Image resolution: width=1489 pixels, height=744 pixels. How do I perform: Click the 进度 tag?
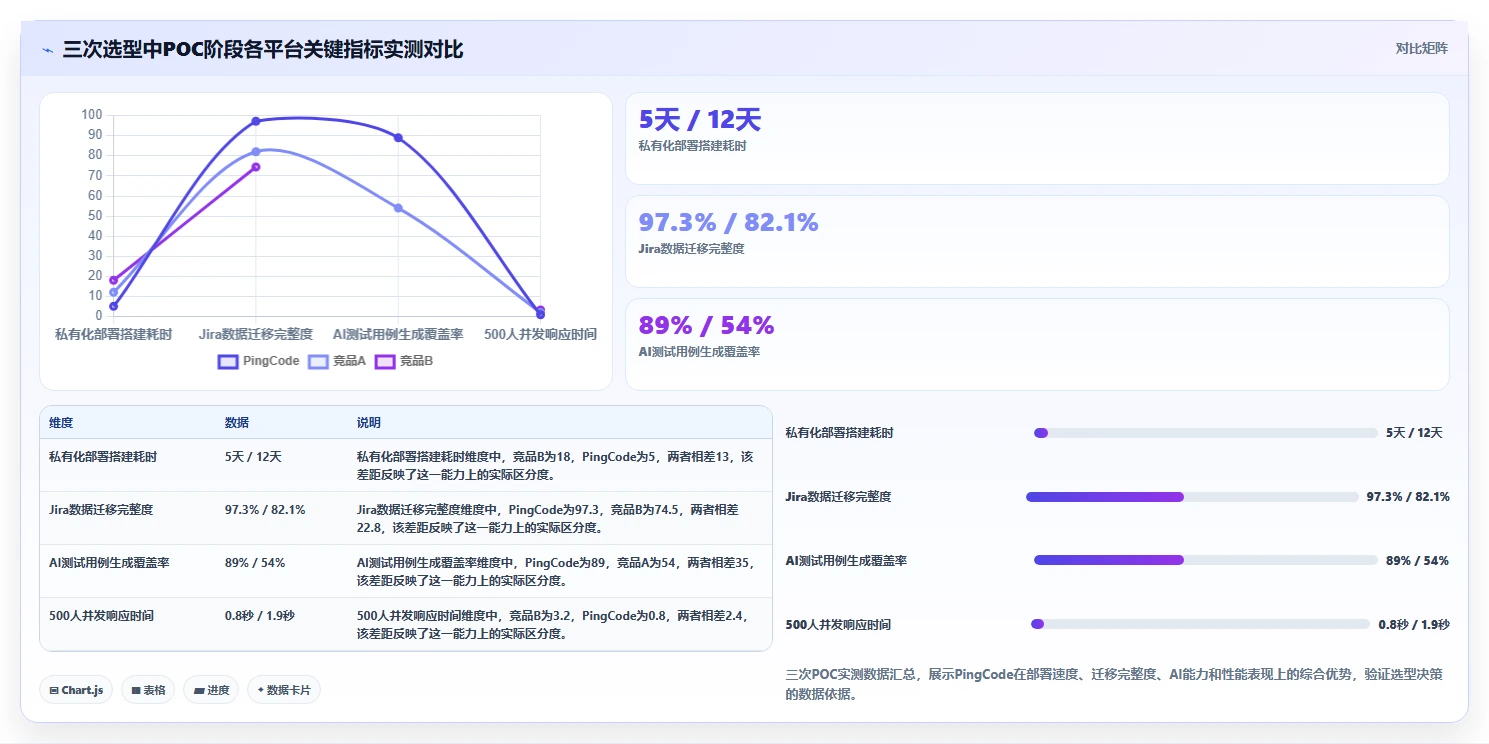coord(211,690)
